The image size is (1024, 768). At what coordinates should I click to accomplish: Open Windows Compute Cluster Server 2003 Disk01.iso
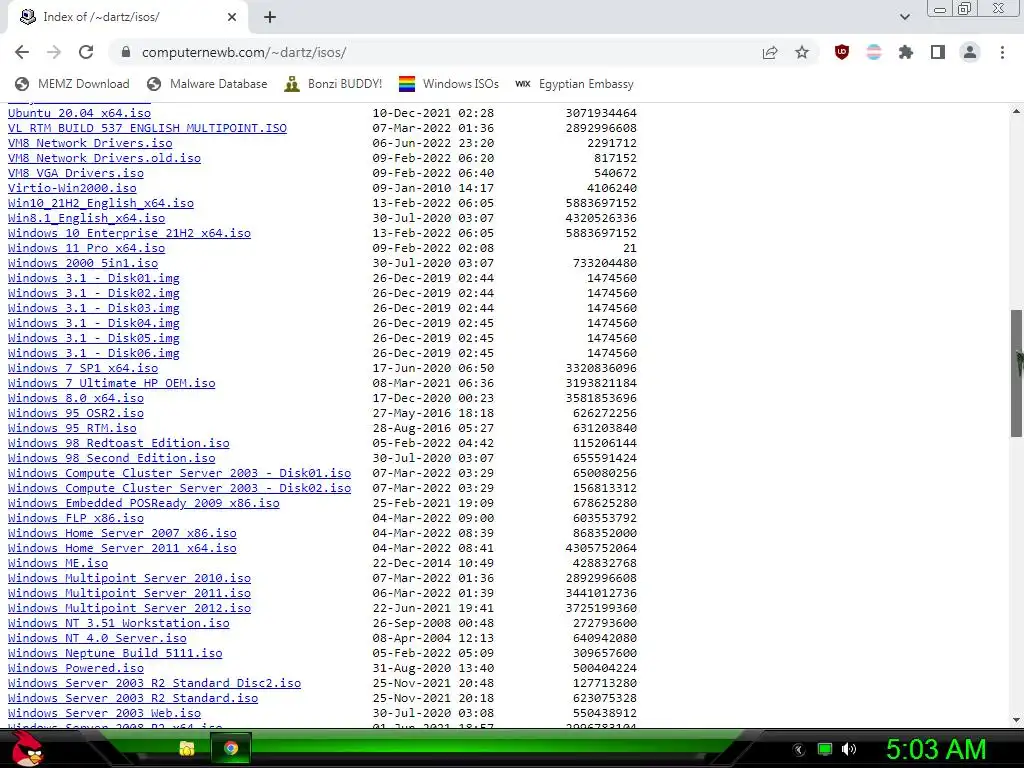(180, 473)
